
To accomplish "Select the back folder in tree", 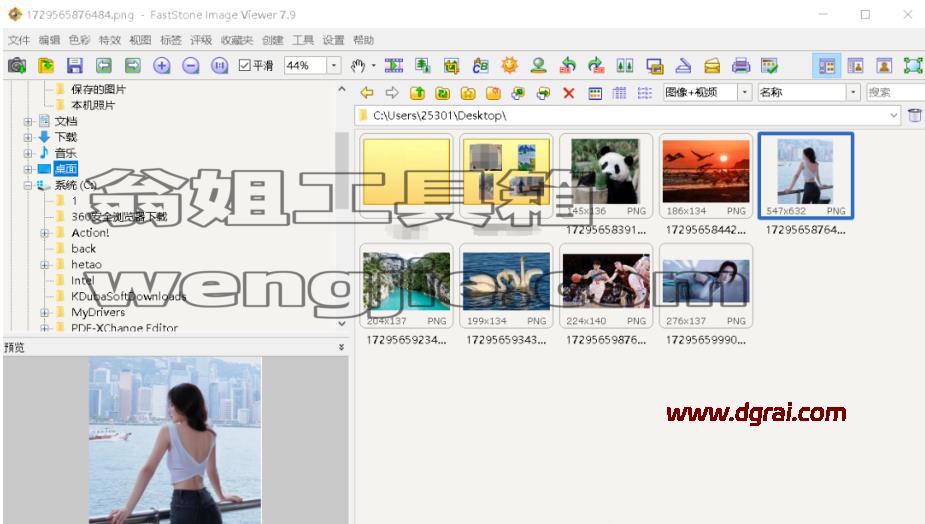I will coord(83,248).
